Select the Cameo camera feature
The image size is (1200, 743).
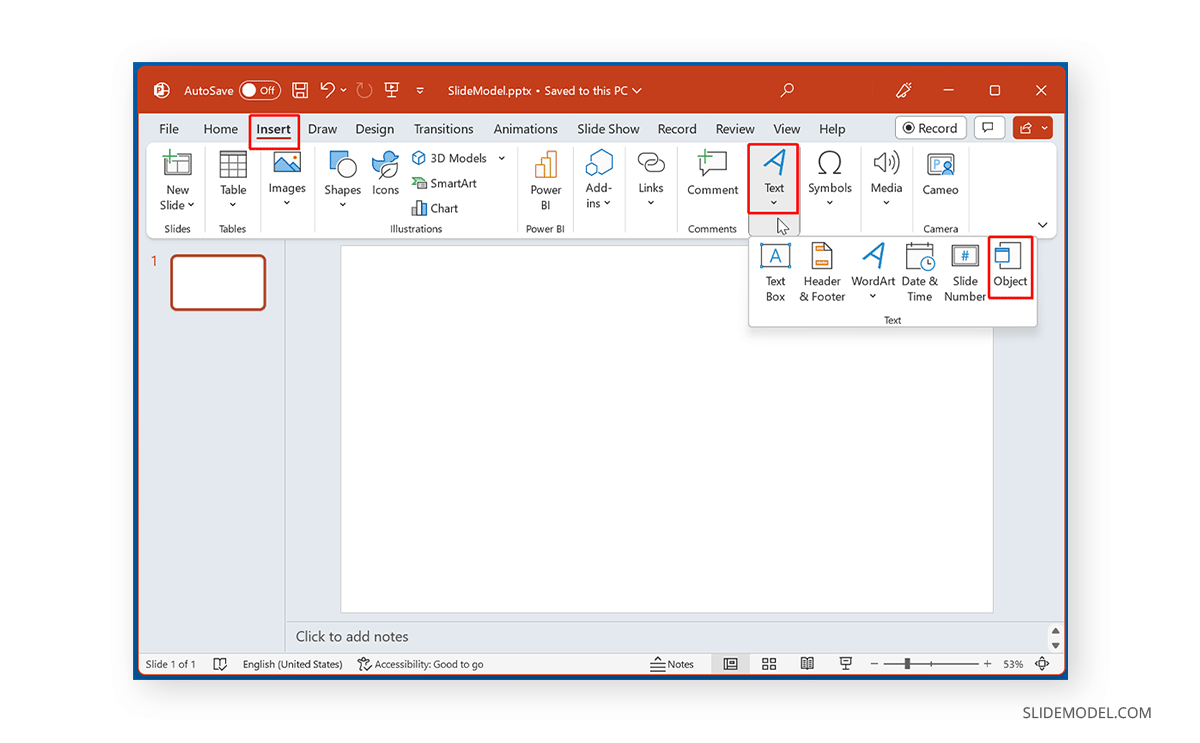pyautogui.click(x=940, y=178)
